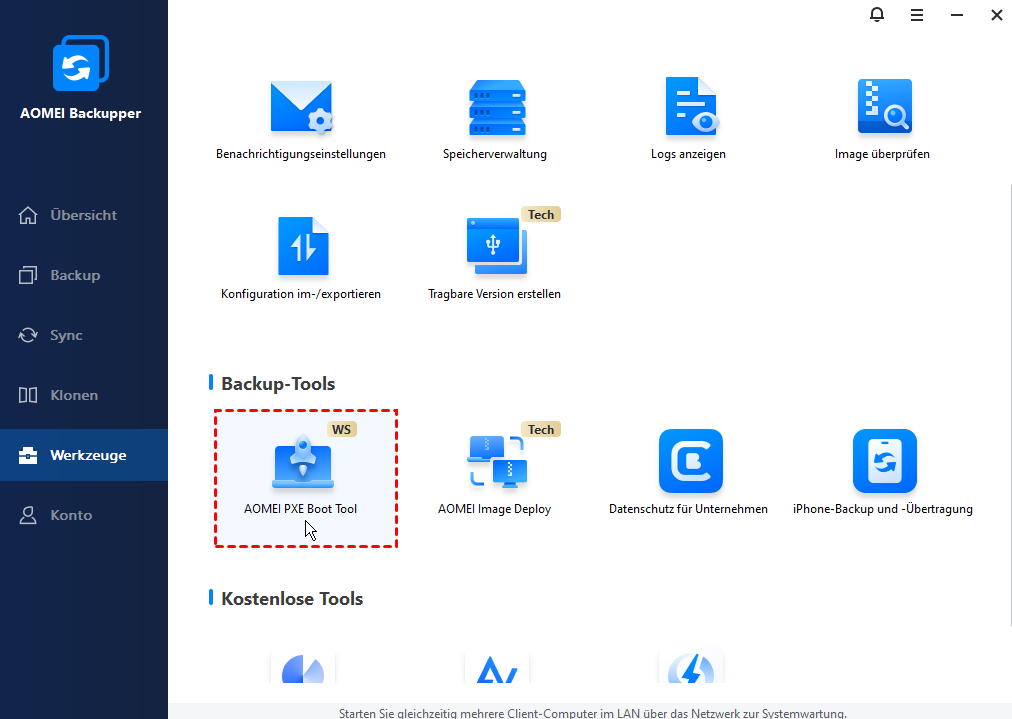This screenshot has width=1012, height=719.
Task: Click the AOMEI PXE Boot Tool label
Action: [x=301, y=509]
